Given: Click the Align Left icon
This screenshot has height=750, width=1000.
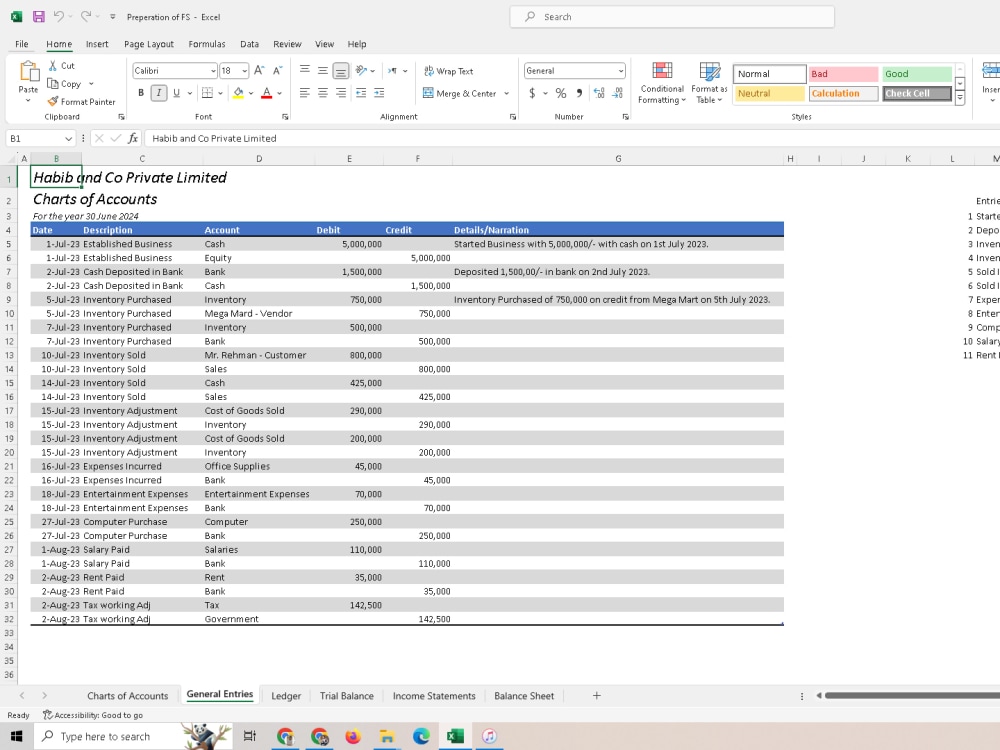Looking at the screenshot, I should click(x=305, y=93).
